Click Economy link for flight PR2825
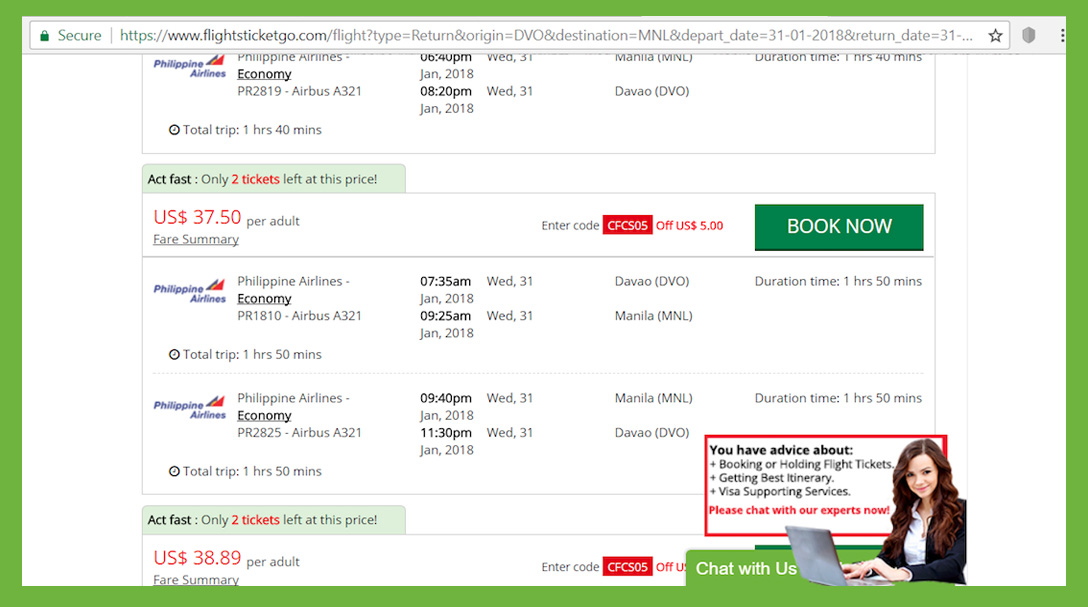 (264, 415)
